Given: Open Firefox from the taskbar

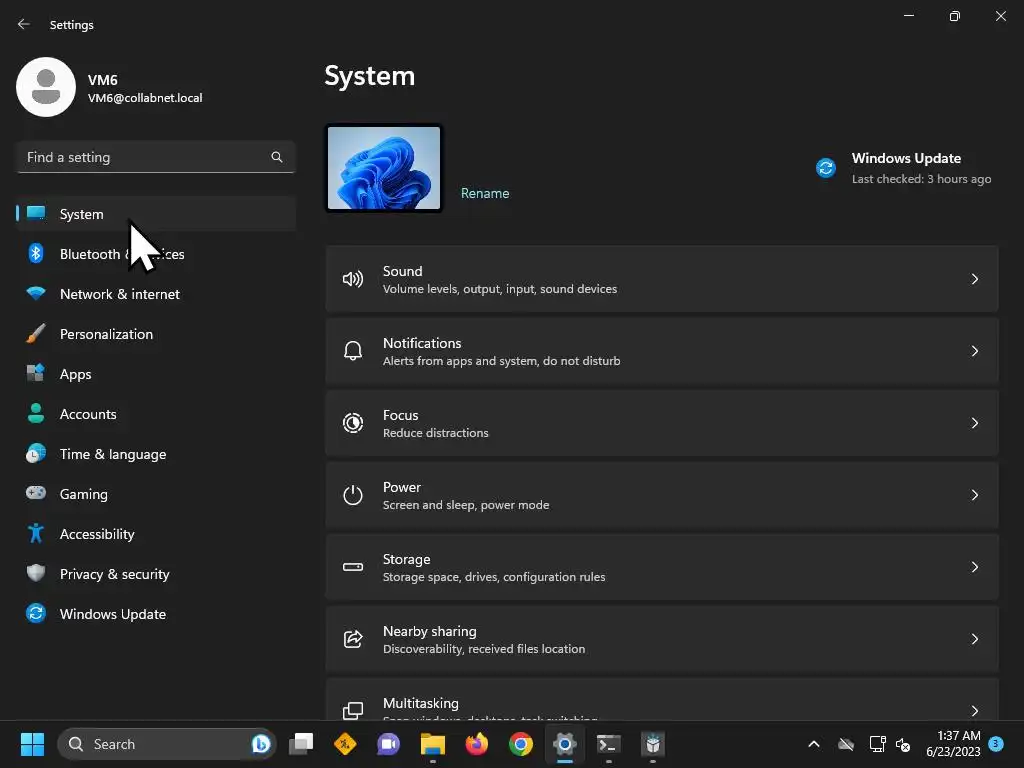Looking at the screenshot, I should (477, 744).
